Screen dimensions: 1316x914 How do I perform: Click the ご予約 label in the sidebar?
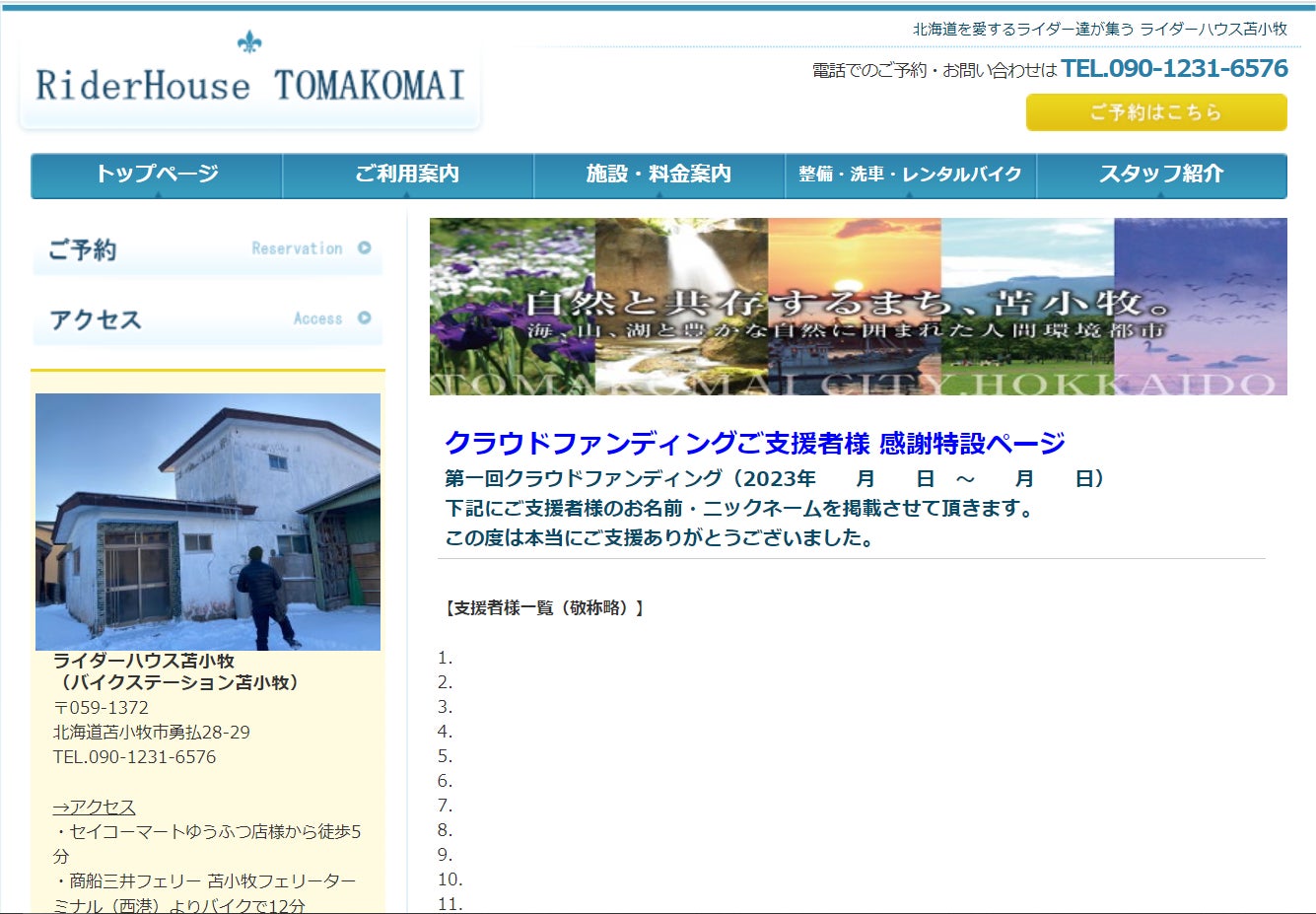point(83,250)
